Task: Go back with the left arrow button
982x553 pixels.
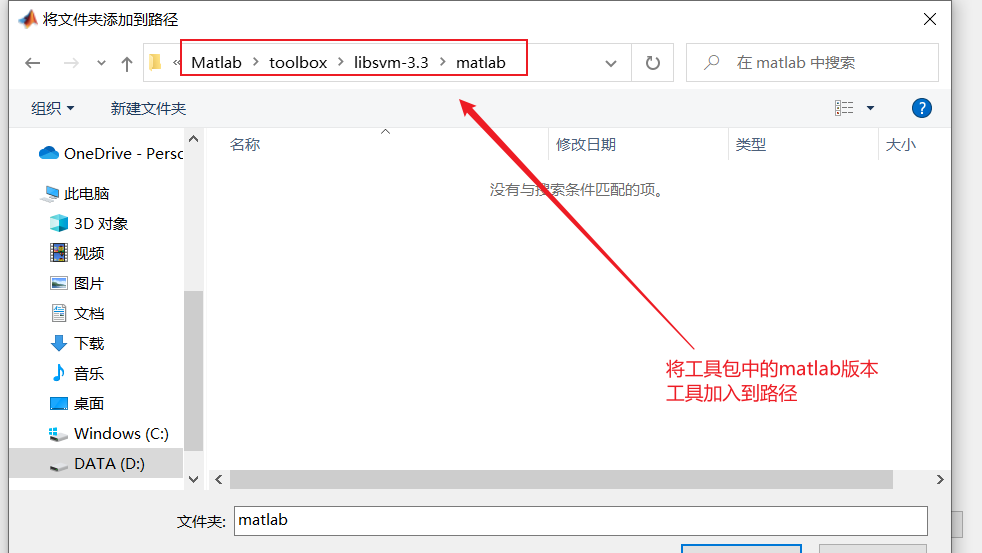Action: point(33,63)
